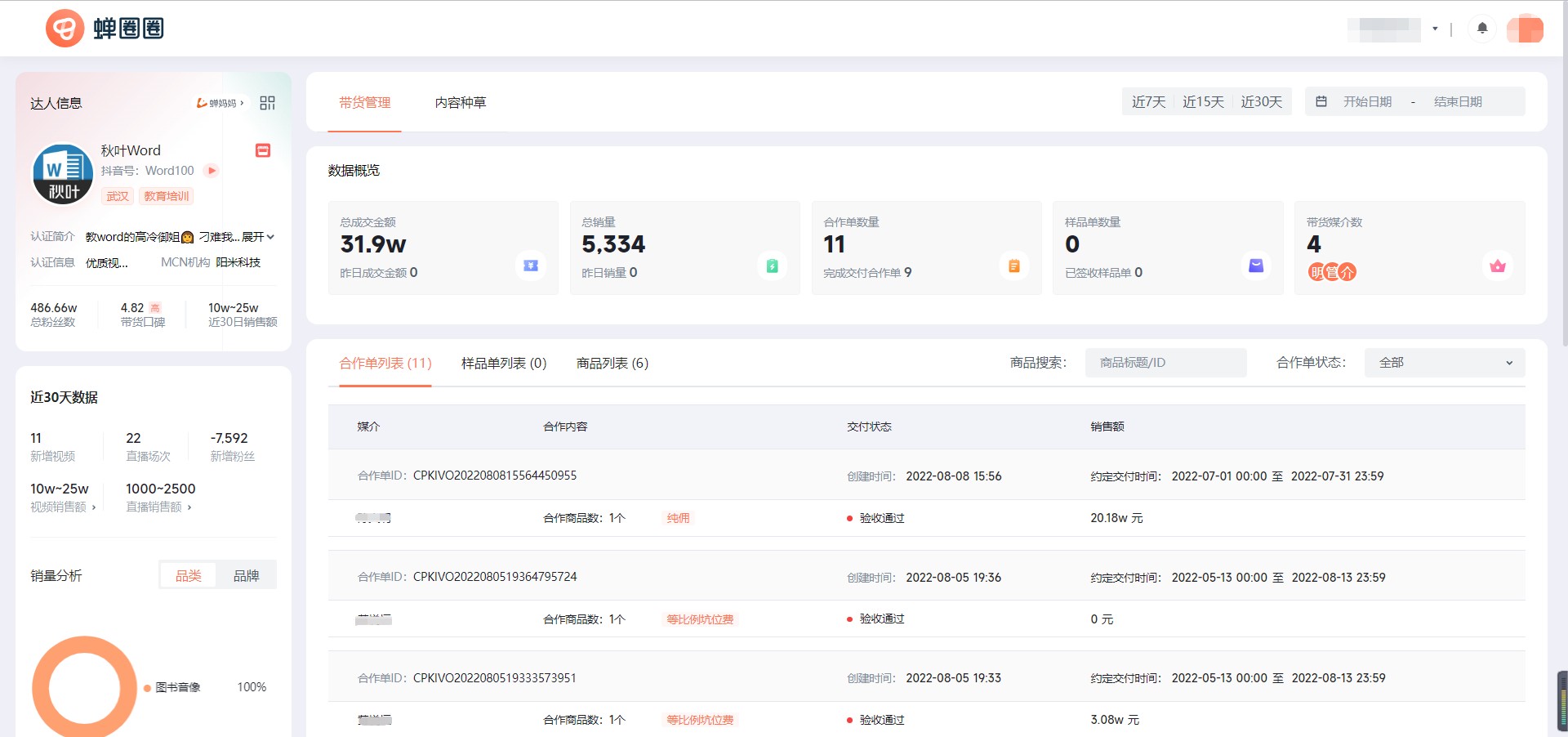Click the user avatar in header
1568x737 pixels.
pyautogui.click(x=1525, y=29)
